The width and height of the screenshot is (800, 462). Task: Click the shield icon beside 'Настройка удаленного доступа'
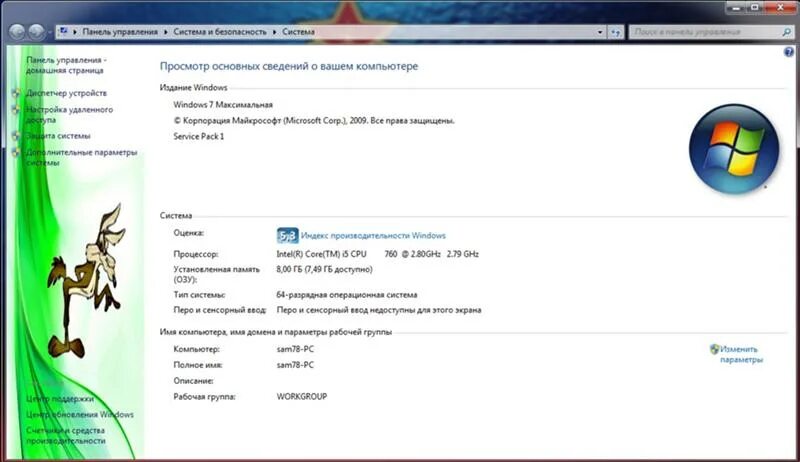(16, 110)
